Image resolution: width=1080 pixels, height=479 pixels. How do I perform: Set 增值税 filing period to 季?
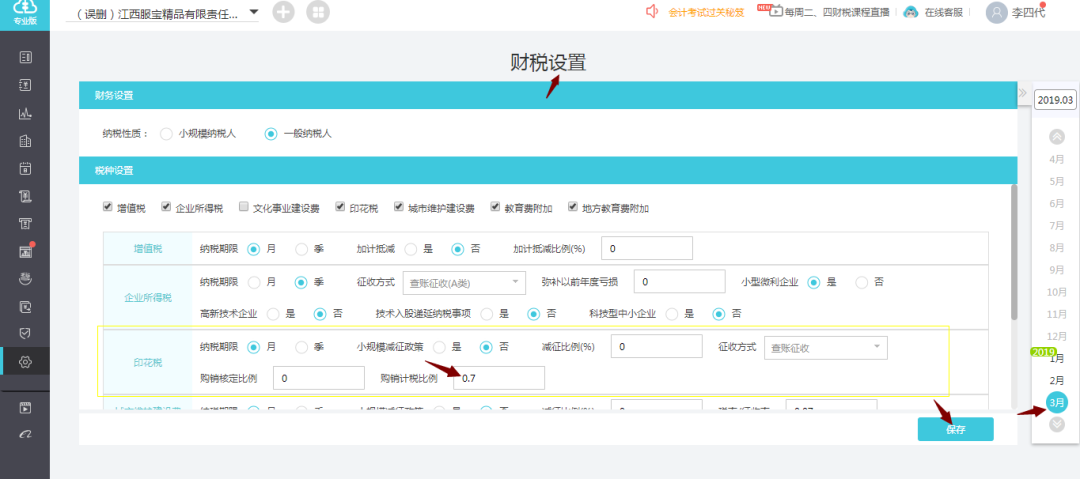pyautogui.click(x=302, y=249)
